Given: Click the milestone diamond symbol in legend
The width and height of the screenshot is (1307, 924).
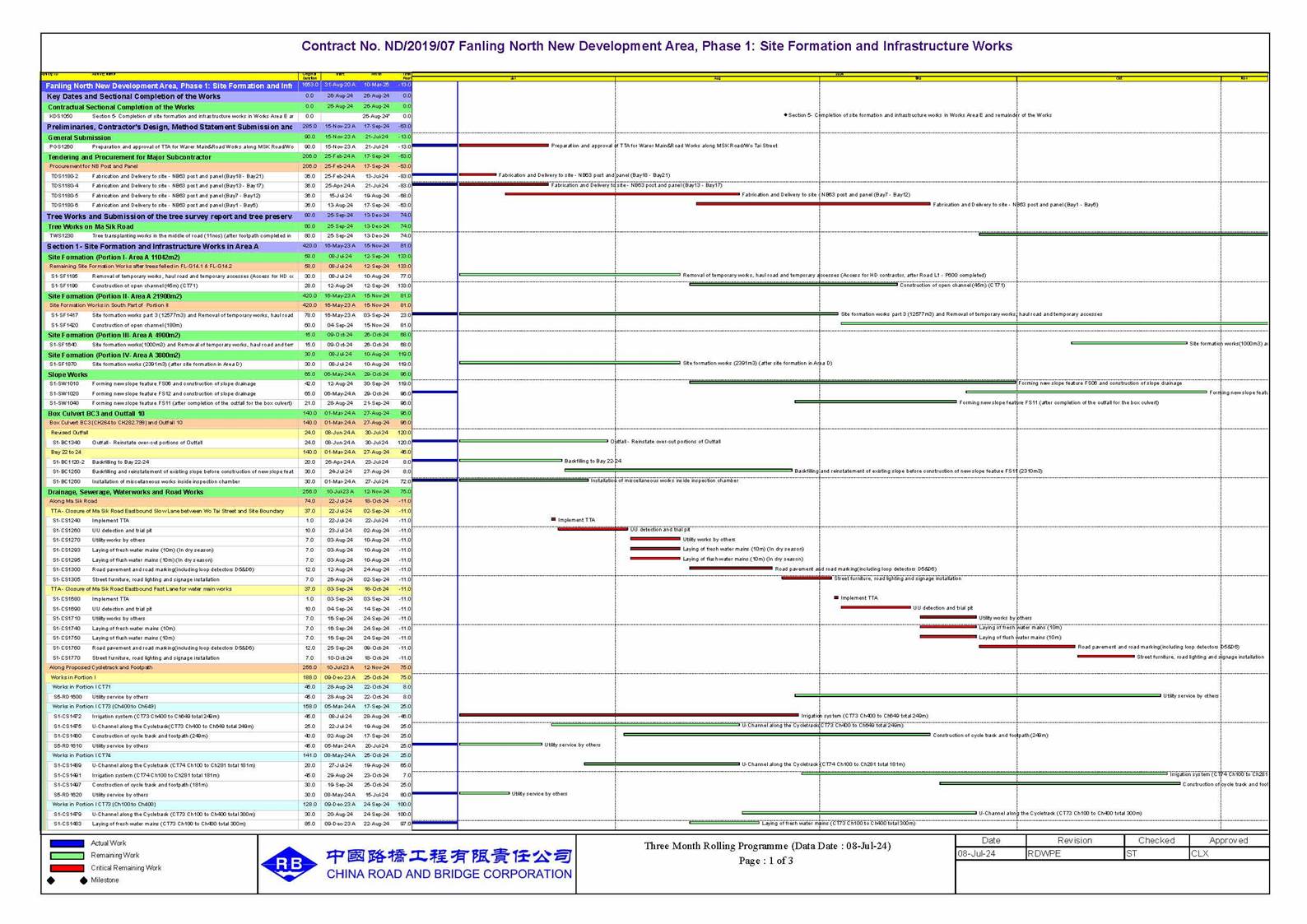Looking at the screenshot, I should (51, 880).
